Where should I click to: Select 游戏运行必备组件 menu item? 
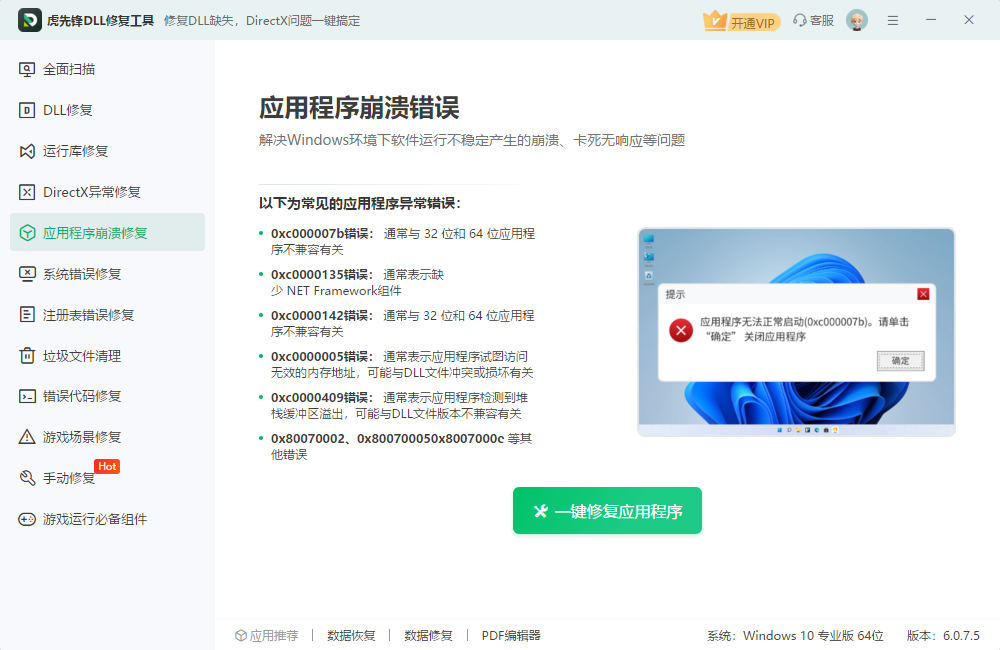coord(107,519)
